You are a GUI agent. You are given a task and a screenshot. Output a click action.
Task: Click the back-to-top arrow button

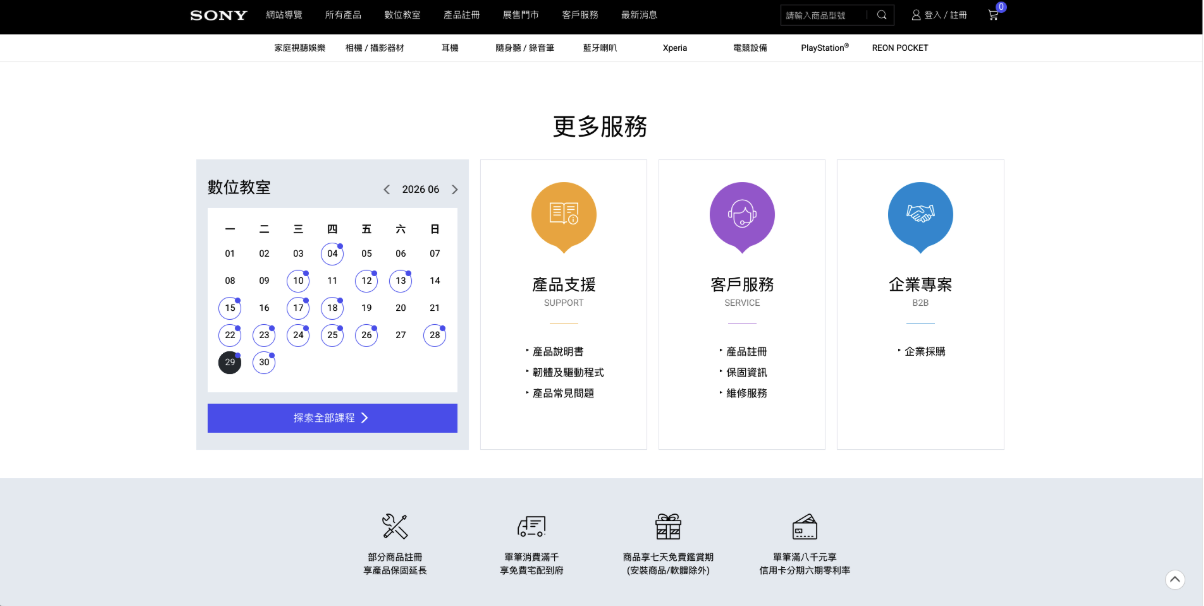tap(1175, 579)
